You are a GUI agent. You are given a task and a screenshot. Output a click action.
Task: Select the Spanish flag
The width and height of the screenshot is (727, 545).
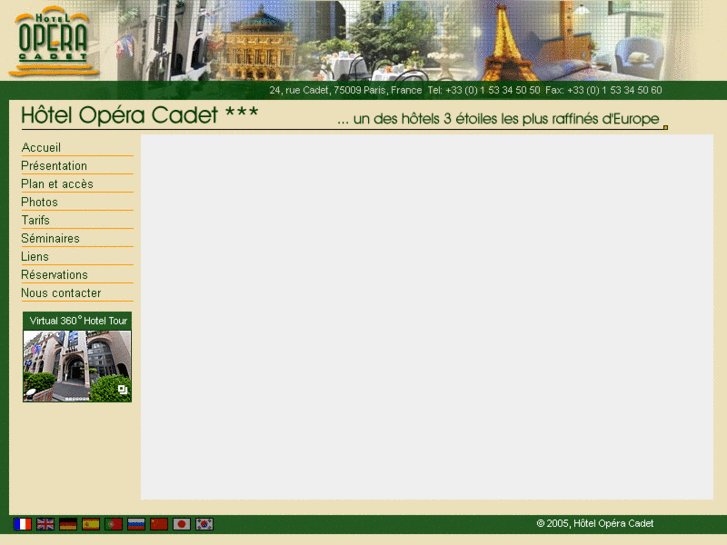click(x=91, y=524)
